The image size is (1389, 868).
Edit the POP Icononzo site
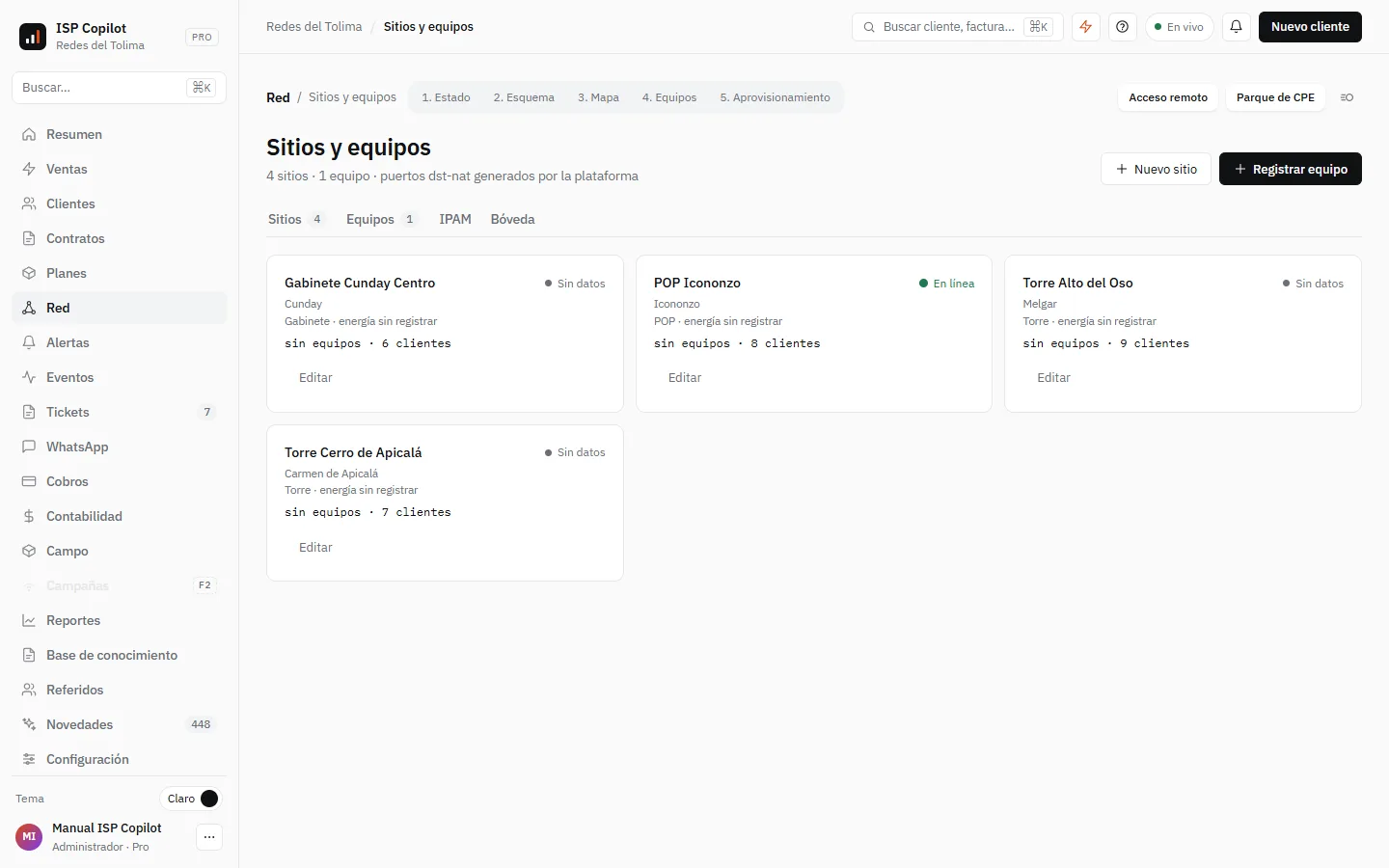pos(685,378)
